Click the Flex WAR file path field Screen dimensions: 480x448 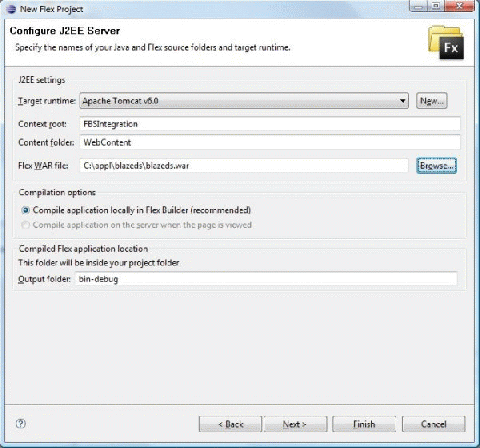point(244,166)
